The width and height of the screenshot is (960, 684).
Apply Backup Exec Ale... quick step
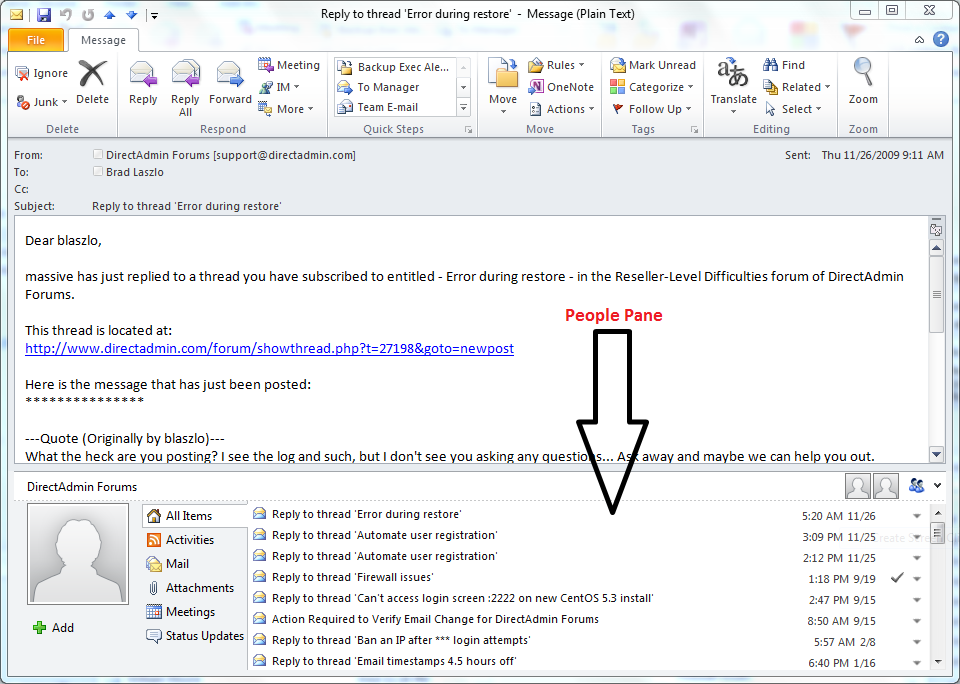tap(396, 67)
